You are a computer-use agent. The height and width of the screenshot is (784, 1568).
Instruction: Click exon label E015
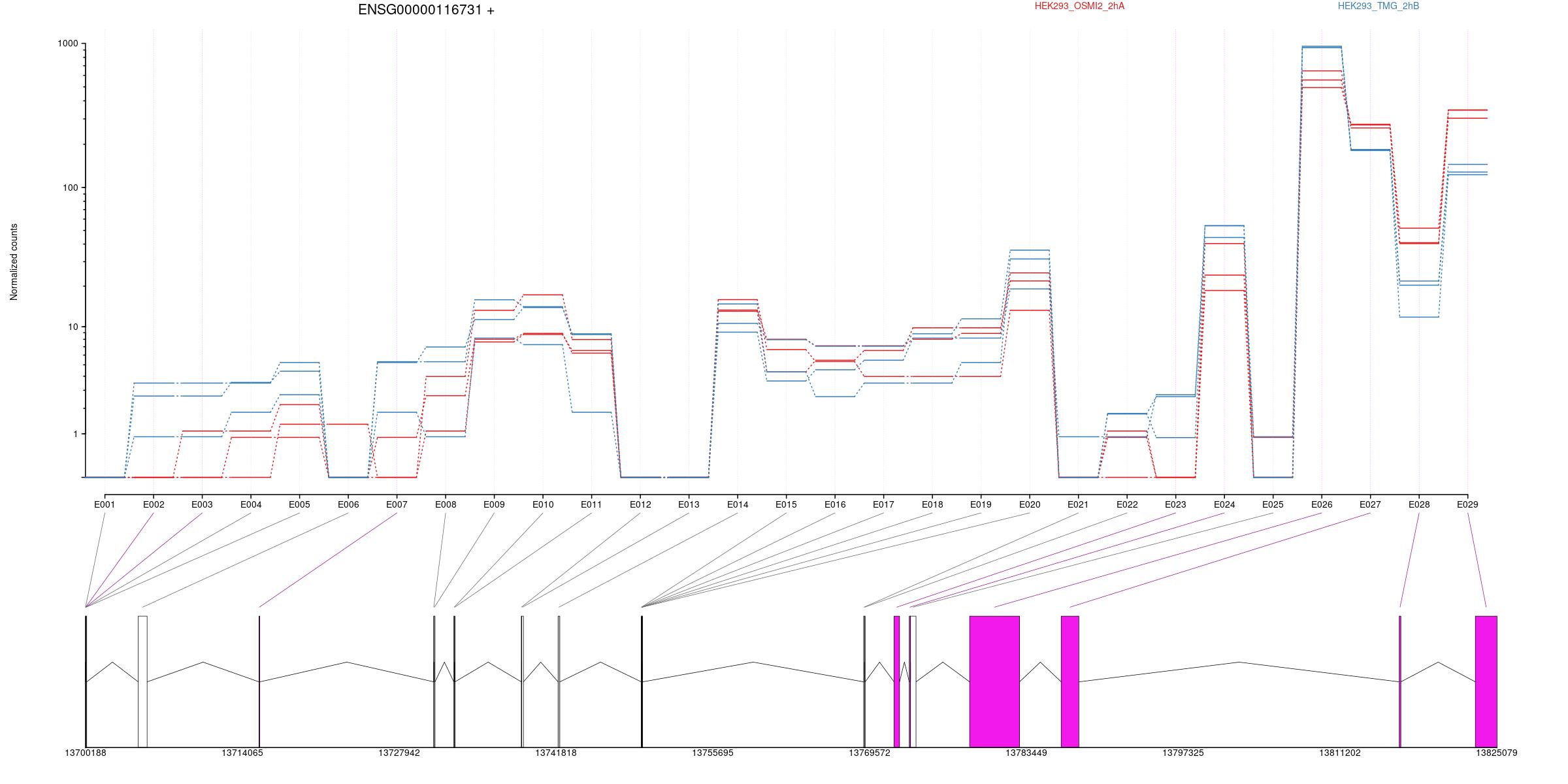pyautogui.click(x=786, y=504)
